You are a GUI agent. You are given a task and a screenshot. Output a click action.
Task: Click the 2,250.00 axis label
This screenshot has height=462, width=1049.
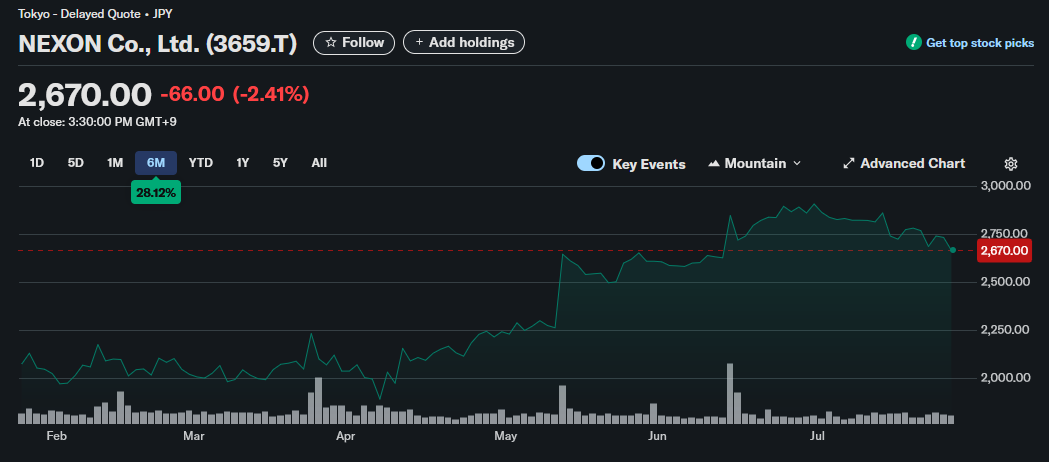[x=1005, y=330]
